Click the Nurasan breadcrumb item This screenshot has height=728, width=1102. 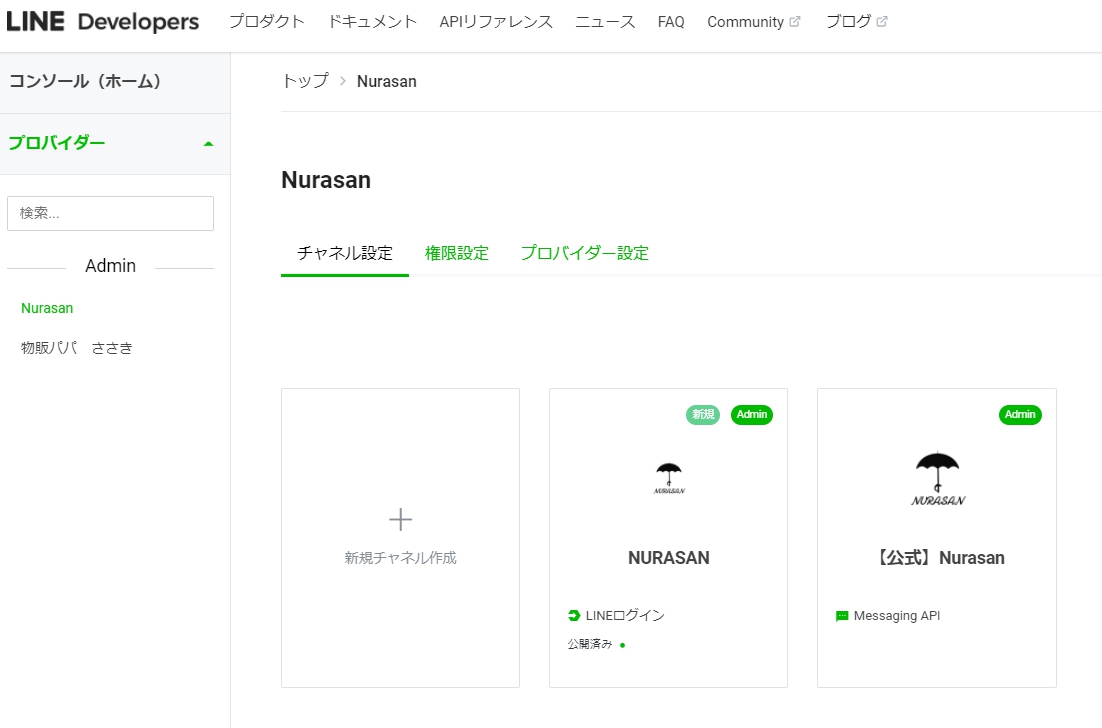point(387,82)
